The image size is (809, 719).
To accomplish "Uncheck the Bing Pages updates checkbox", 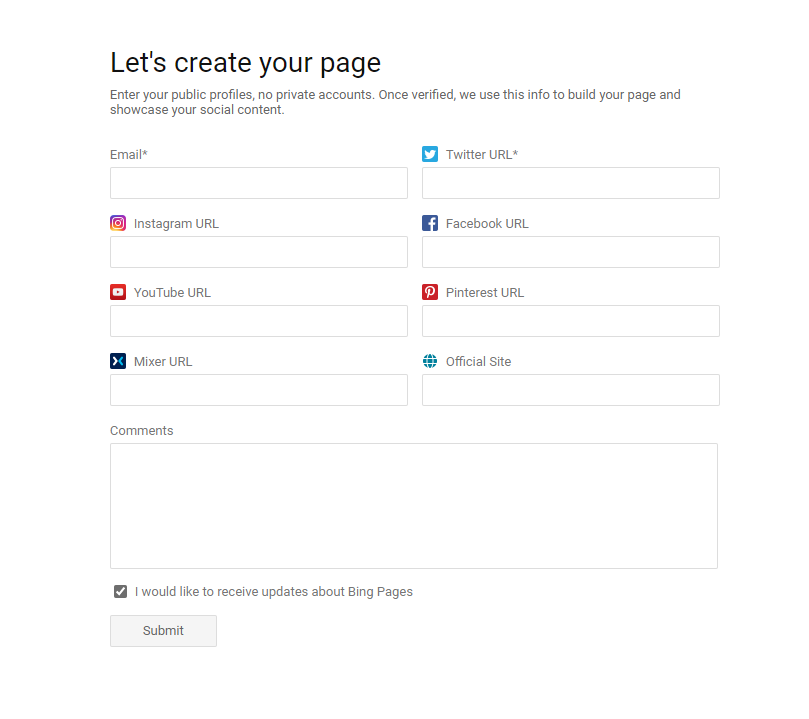I will 121,591.
